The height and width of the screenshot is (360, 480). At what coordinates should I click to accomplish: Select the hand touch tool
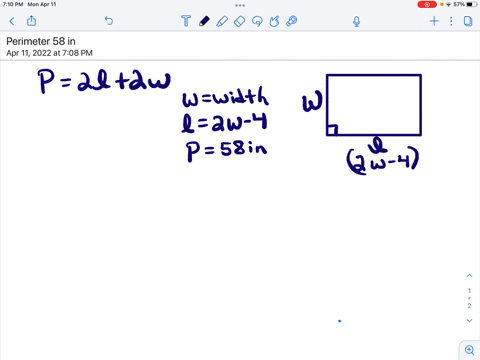[x=274, y=21]
